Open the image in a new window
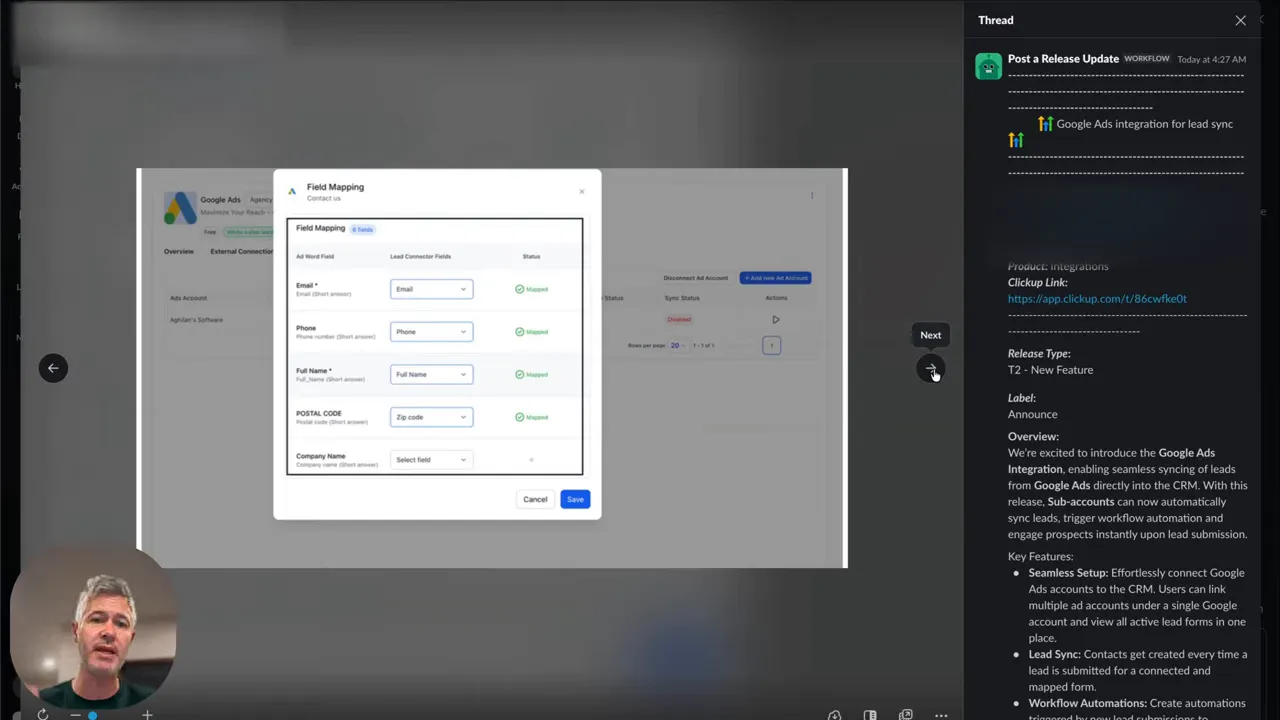The height and width of the screenshot is (720, 1280). click(x=906, y=715)
